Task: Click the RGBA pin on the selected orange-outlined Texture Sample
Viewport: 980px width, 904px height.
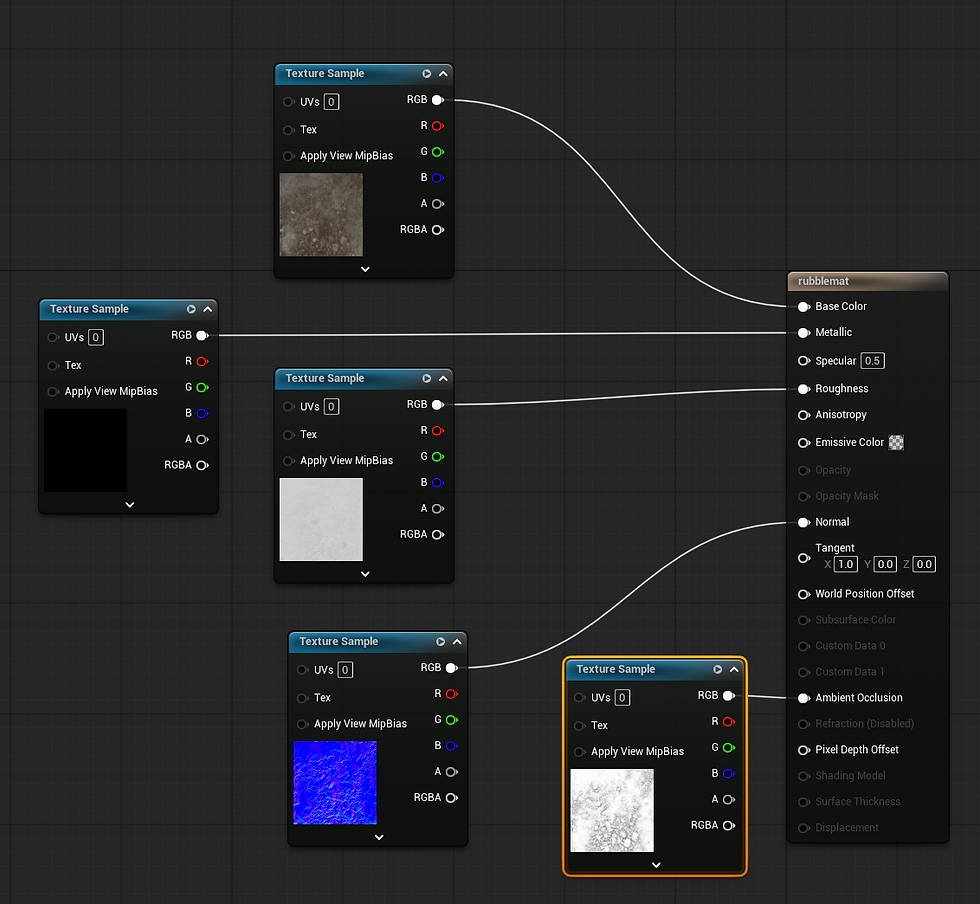Action: 728,825
